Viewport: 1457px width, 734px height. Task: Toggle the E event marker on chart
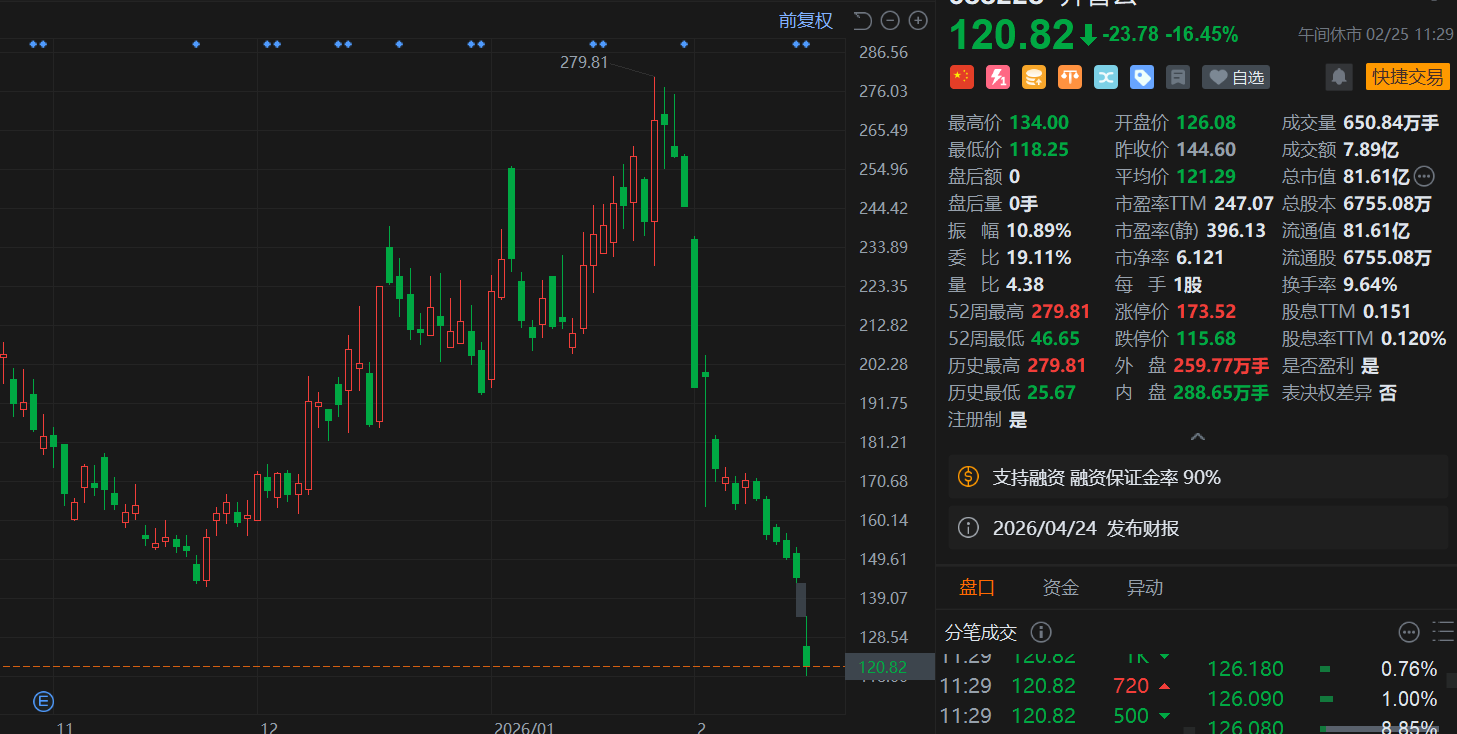43,701
